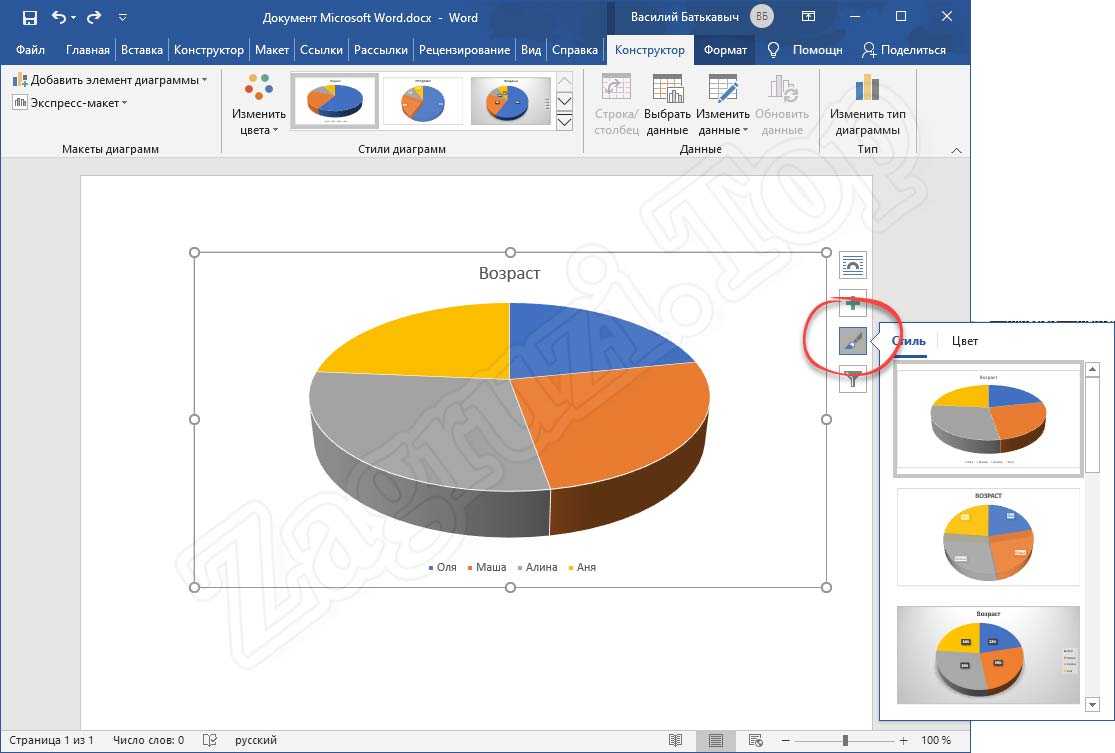Open the Рассылки tab

[380, 50]
